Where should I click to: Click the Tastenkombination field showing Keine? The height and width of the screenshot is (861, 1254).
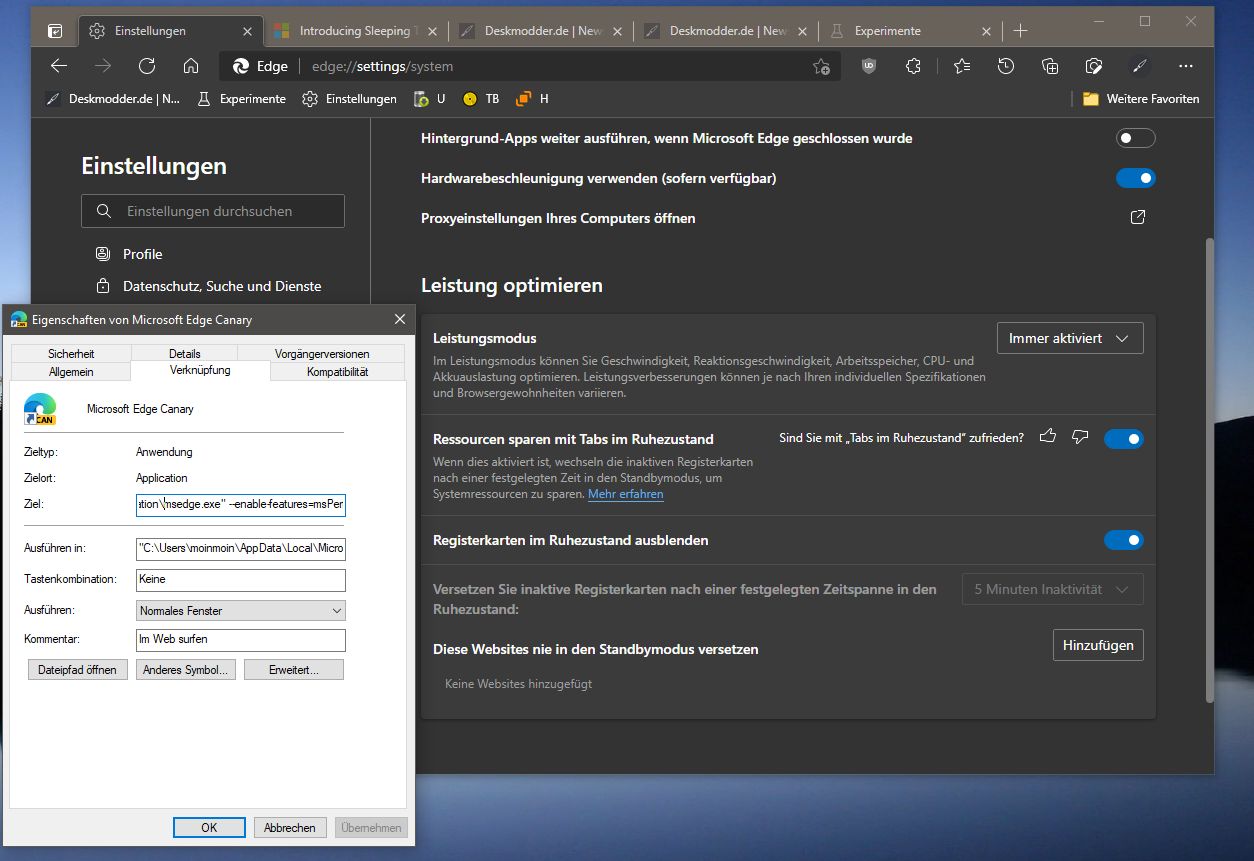pyautogui.click(x=241, y=579)
